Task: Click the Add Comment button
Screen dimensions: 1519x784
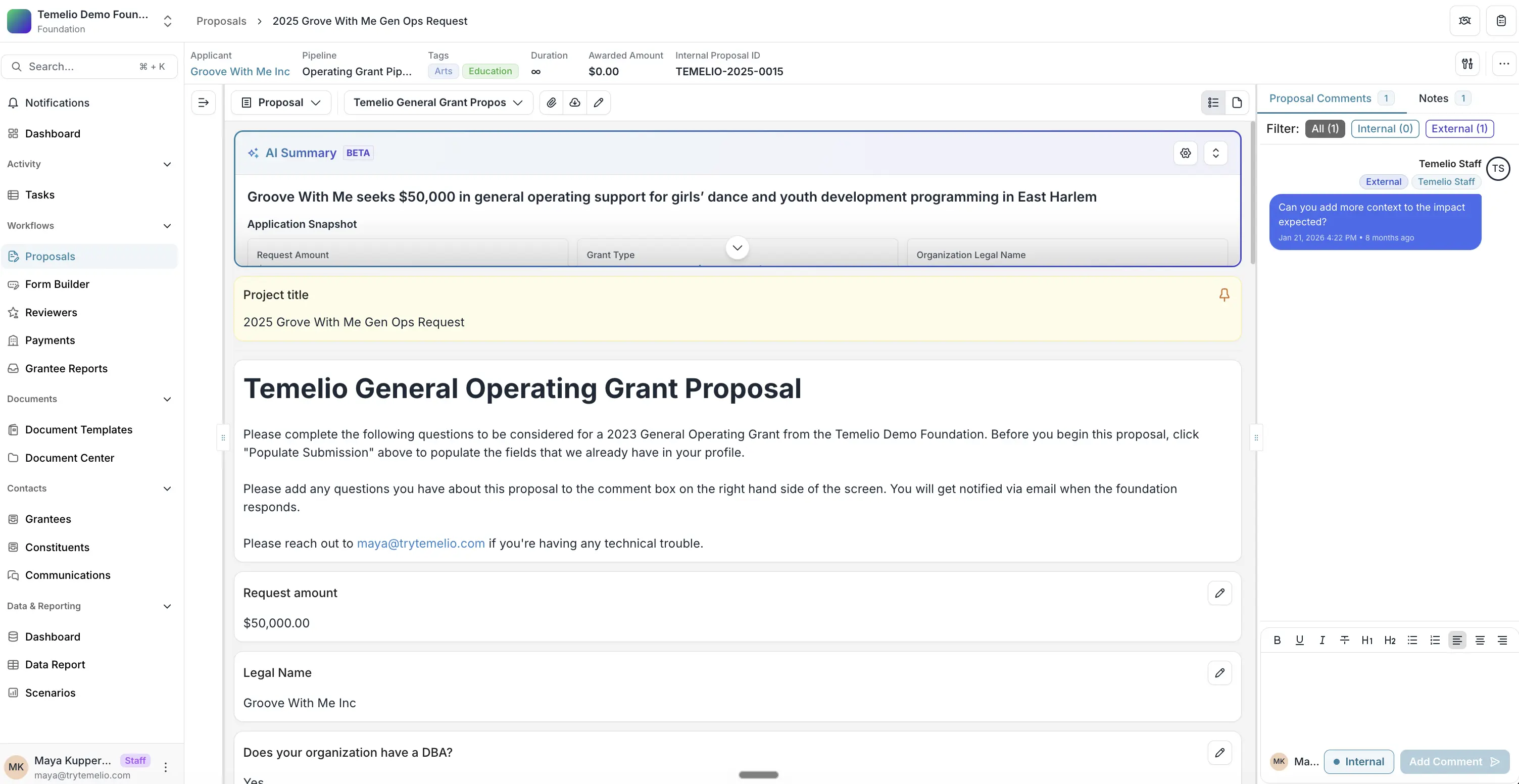Action: (1455, 762)
